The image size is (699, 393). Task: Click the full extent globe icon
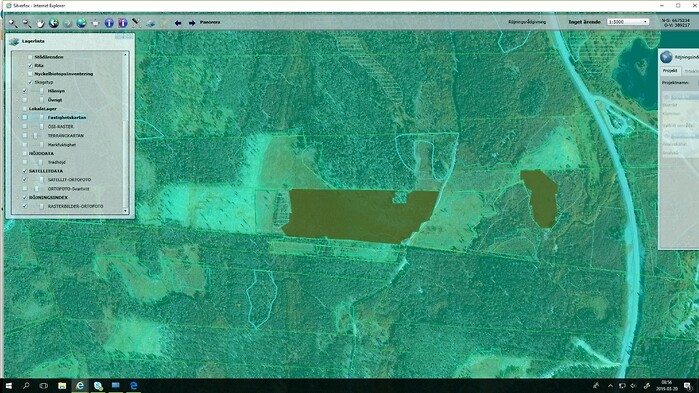[81, 23]
